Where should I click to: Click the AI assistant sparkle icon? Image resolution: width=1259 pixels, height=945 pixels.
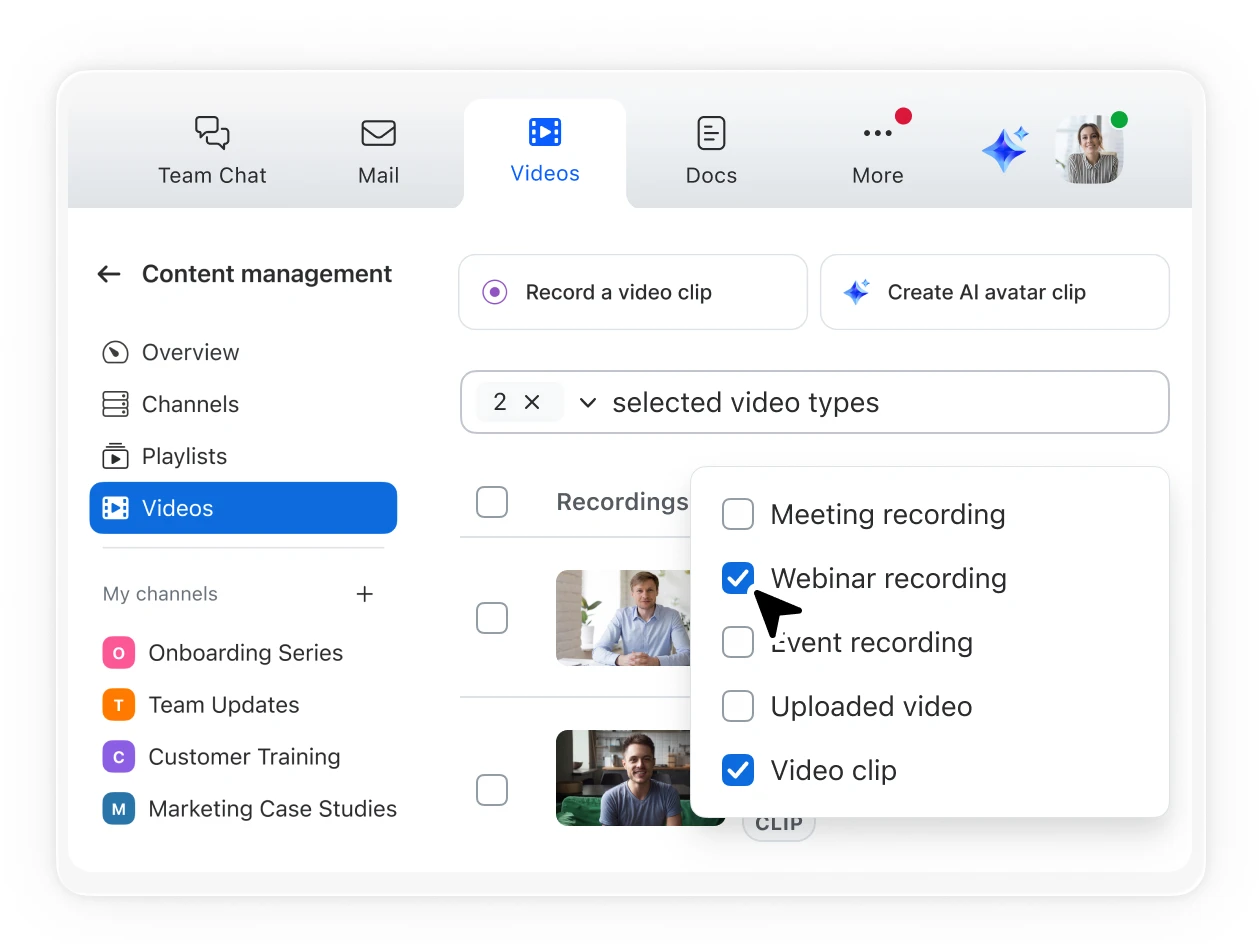[1004, 148]
